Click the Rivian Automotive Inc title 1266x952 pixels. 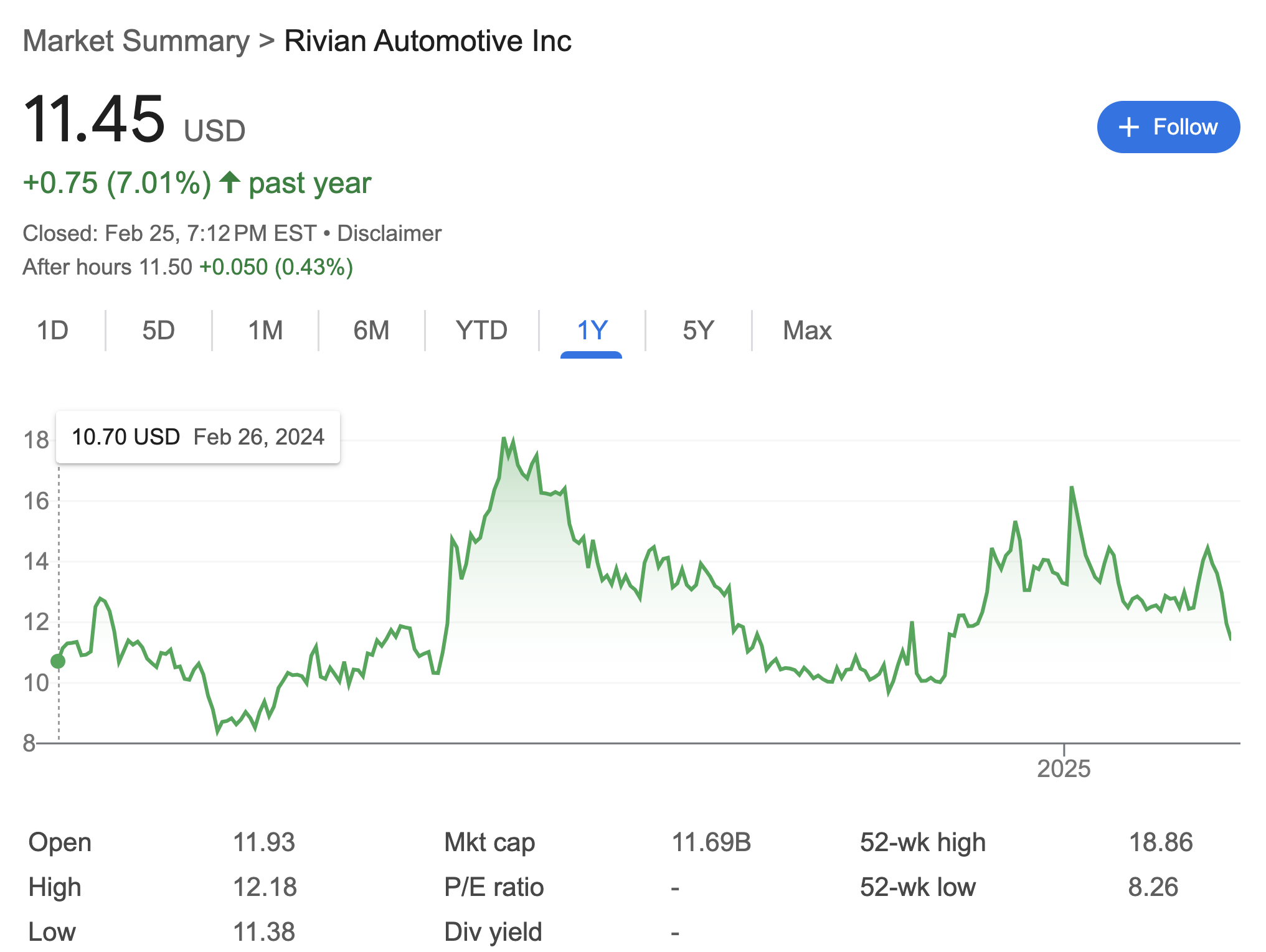tap(428, 41)
